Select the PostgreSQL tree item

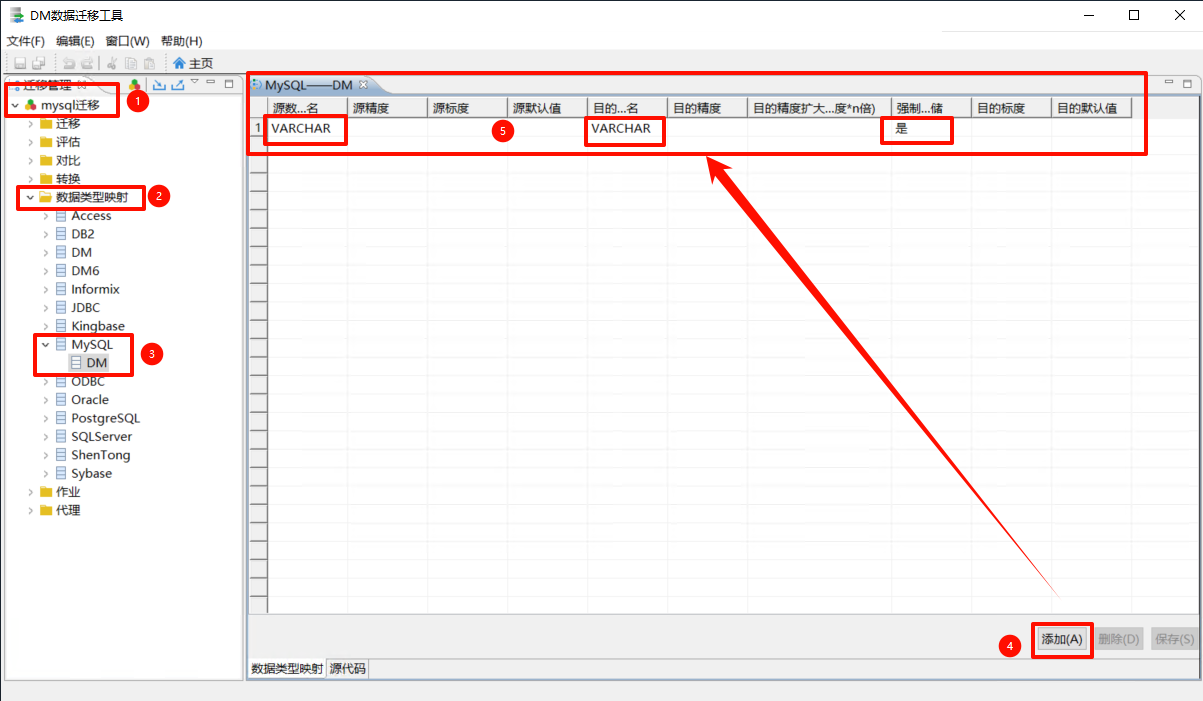[x=105, y=418]
